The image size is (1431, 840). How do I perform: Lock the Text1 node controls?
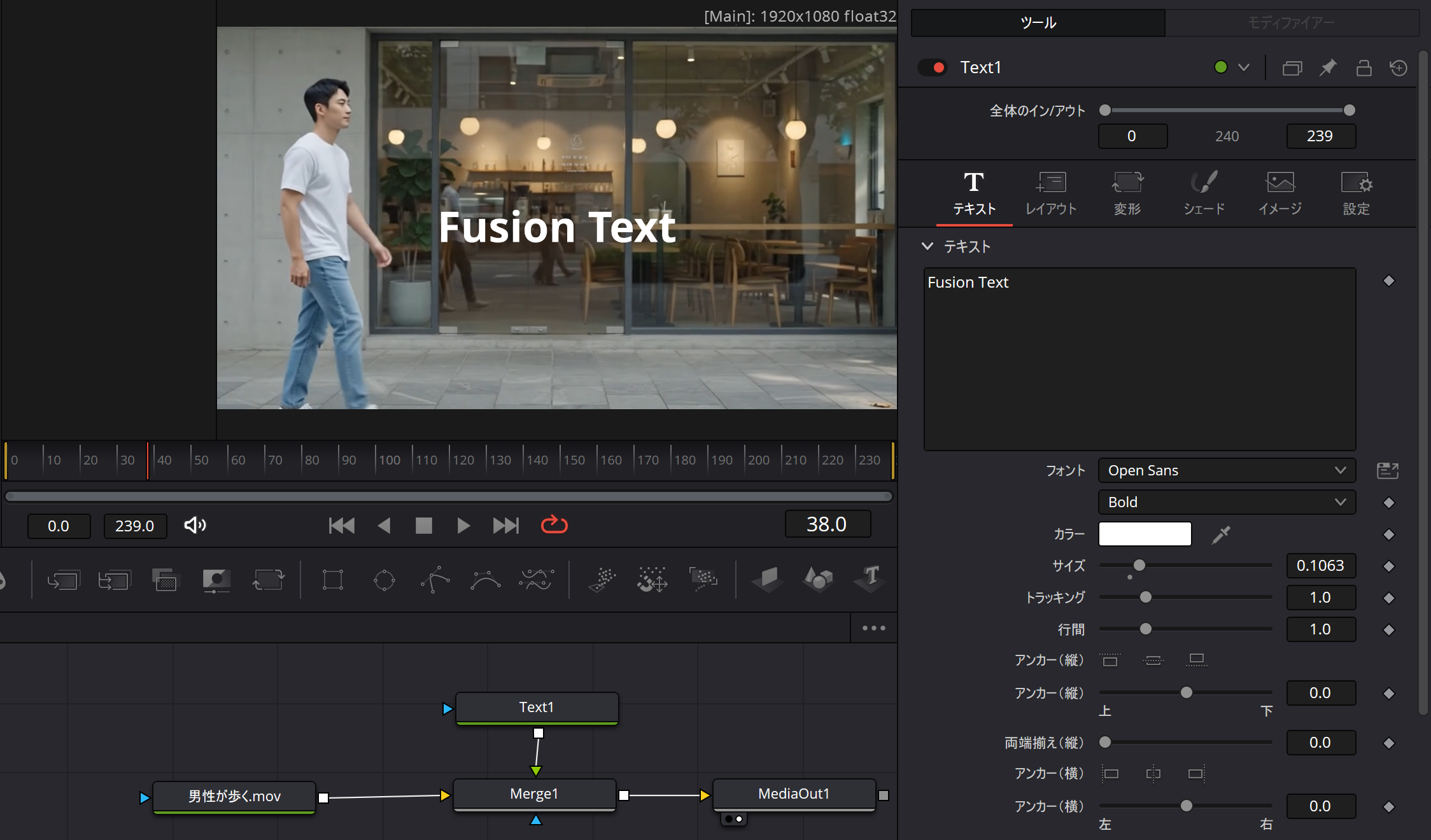(x=1364, y=67)
